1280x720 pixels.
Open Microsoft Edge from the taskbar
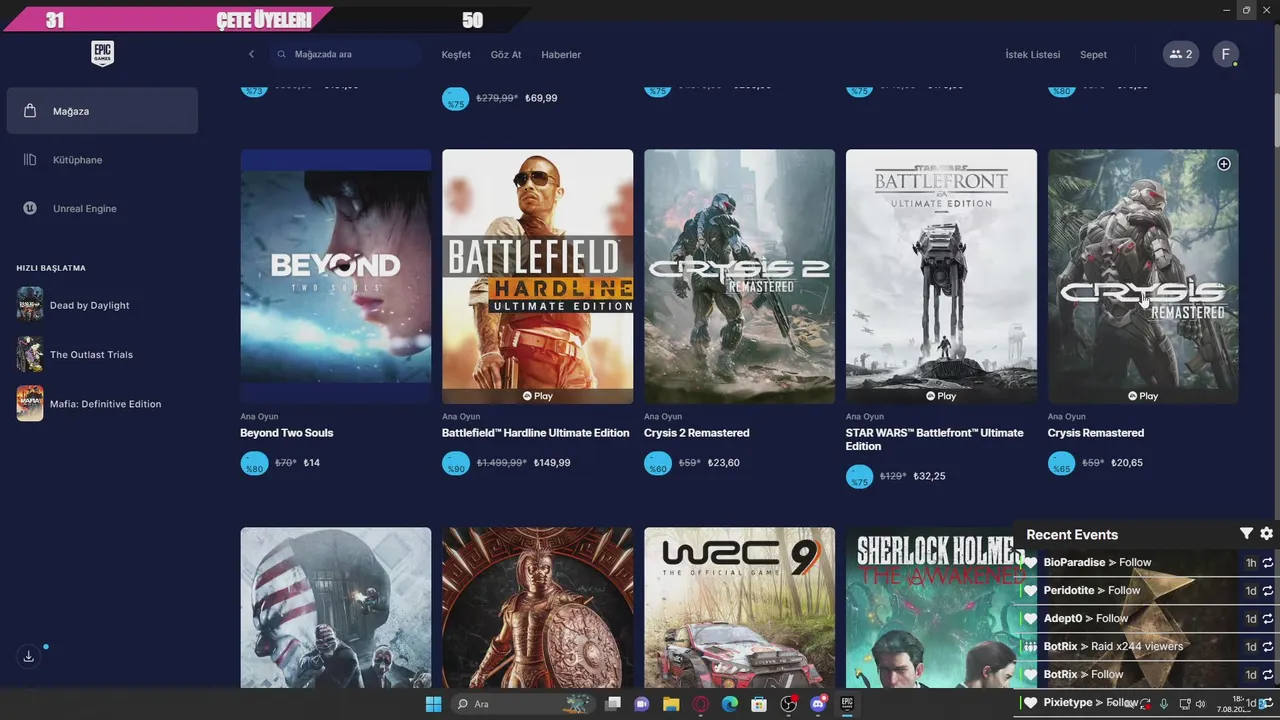click(730, 704)
